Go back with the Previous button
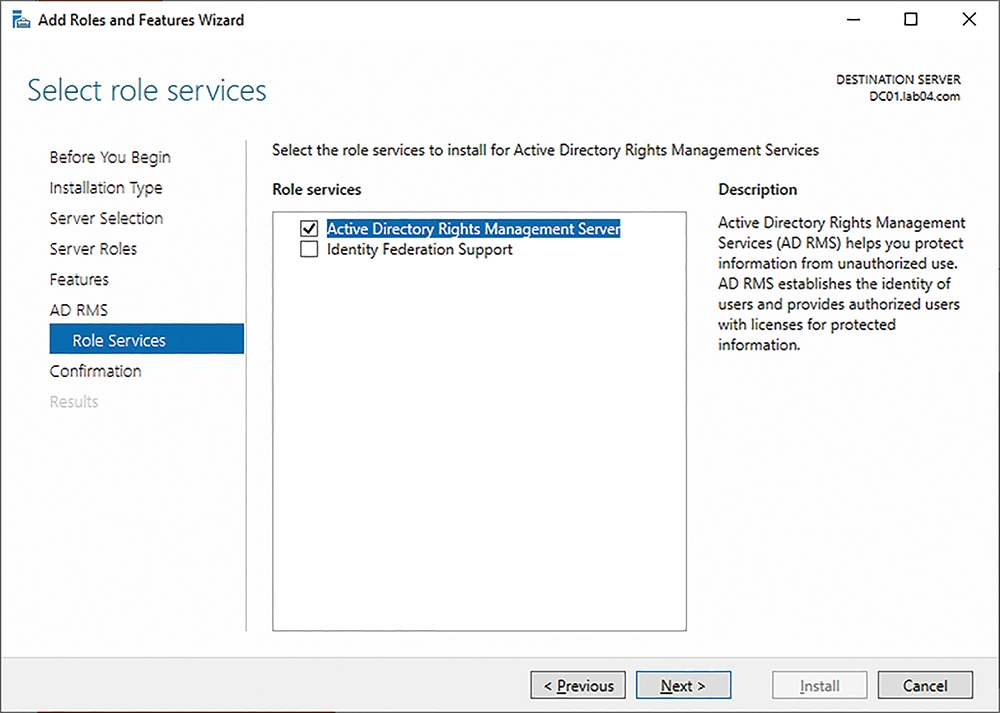The height and width of the screenshot is (713, 1000). pyautogui.click(x=578, y=686)
